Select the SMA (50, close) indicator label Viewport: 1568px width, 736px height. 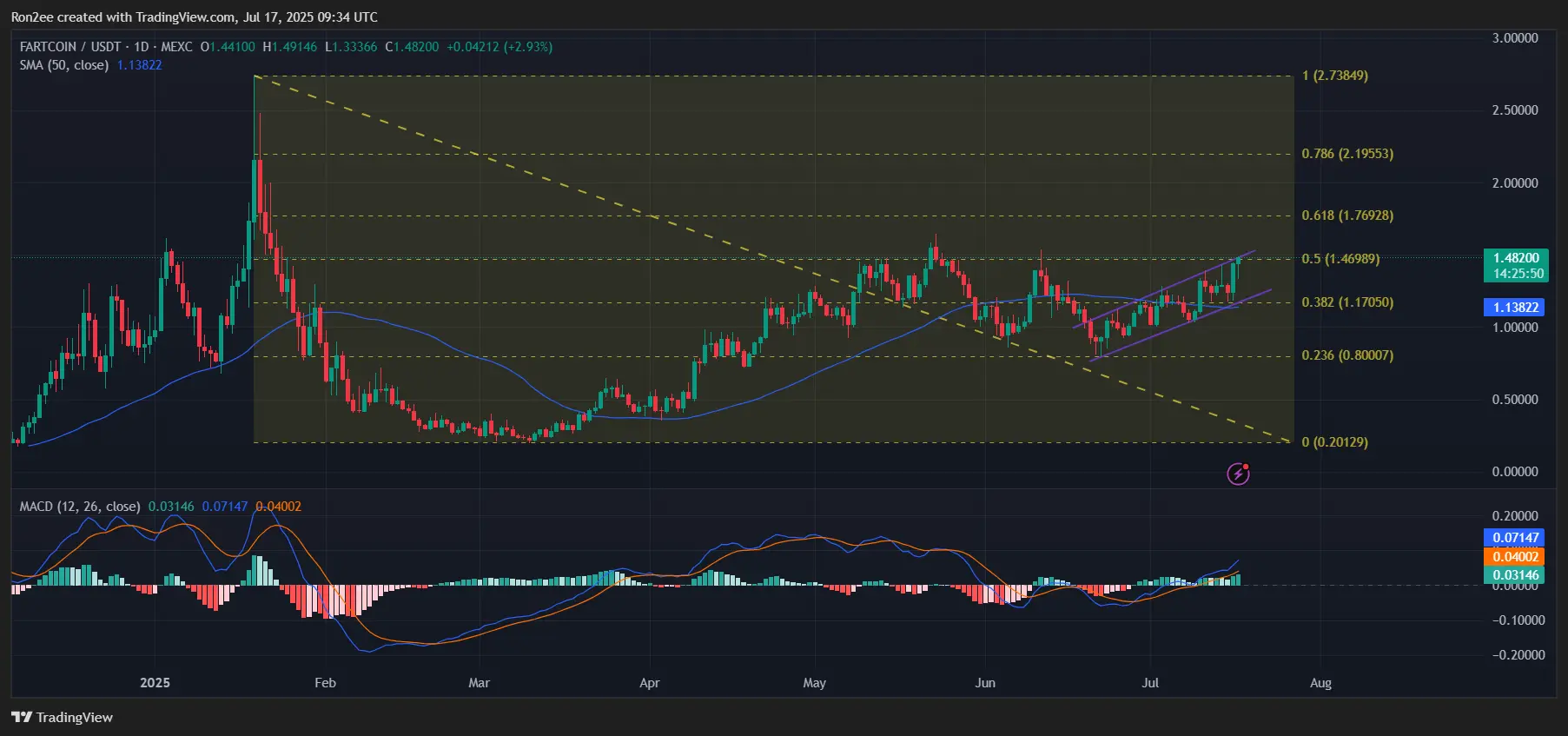[64, 65]
